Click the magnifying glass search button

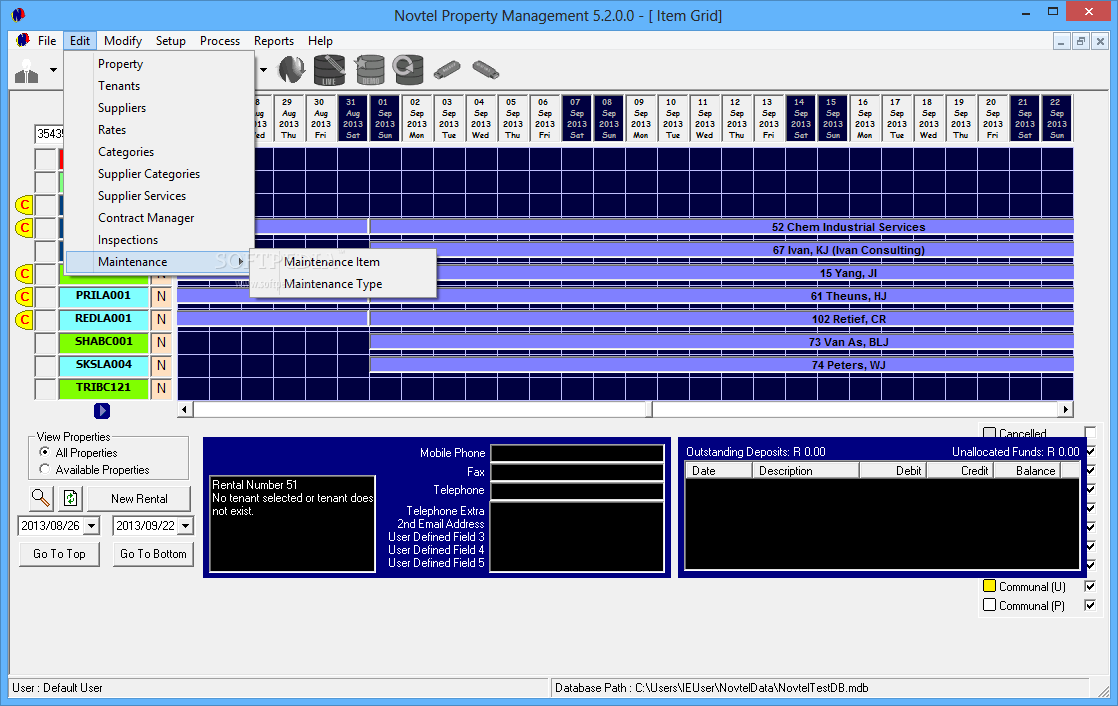41,498
